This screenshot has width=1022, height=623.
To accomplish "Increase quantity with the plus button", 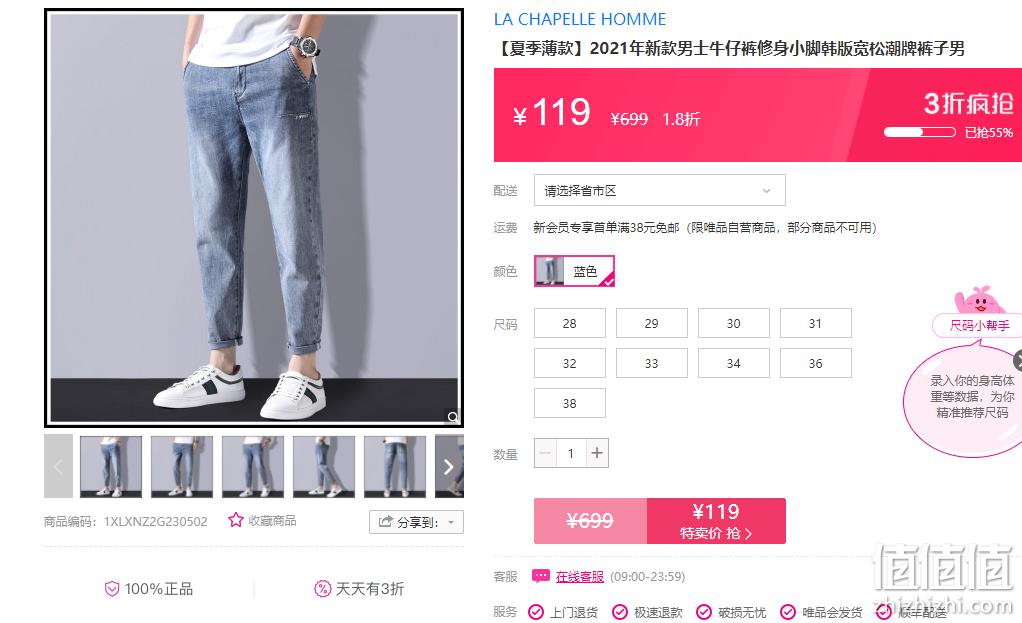I will tap(596, 453).
